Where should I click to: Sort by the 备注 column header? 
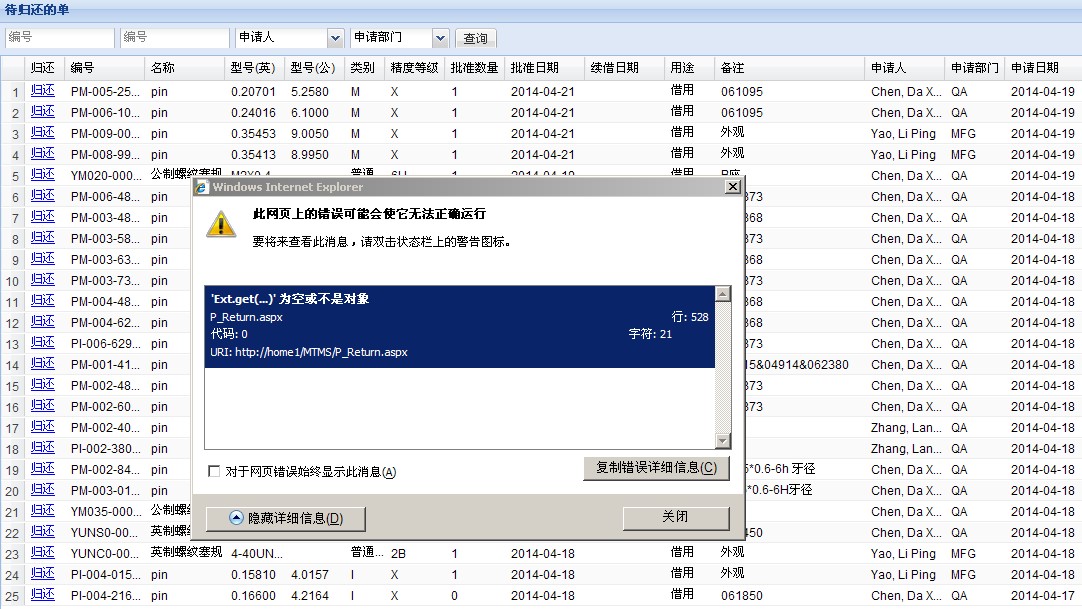pos(789,68)
